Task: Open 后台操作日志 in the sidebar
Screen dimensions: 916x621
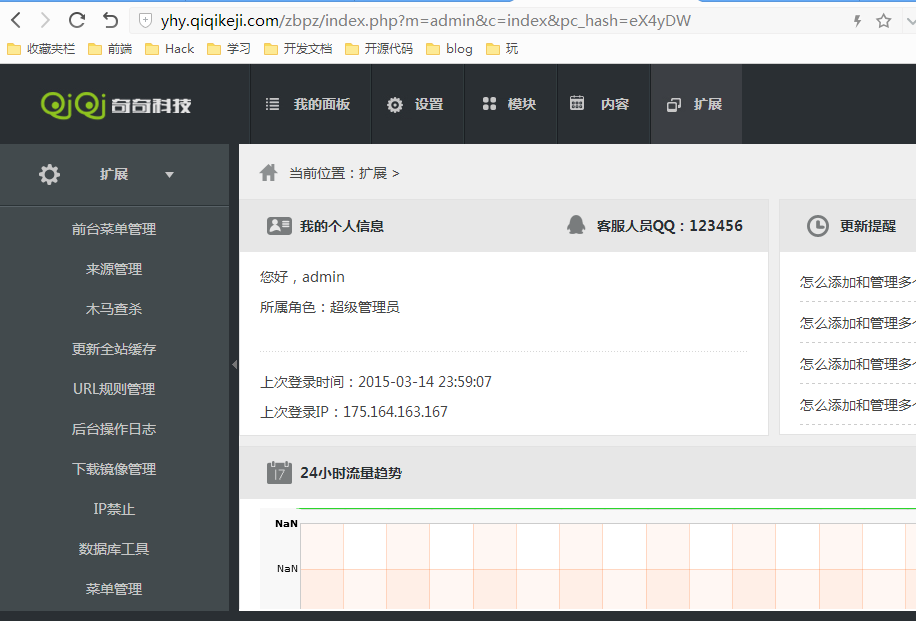Action: [114, 429]
